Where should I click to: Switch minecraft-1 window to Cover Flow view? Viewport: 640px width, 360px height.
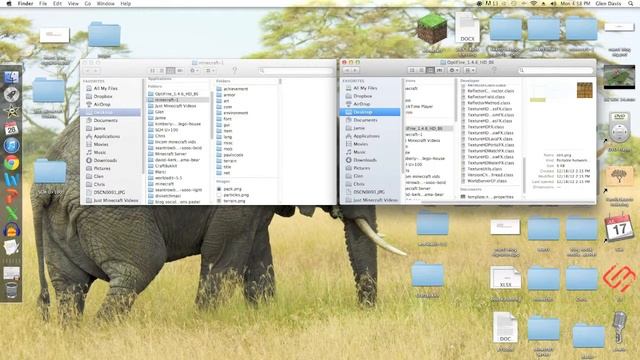click(x=180, y=71)
